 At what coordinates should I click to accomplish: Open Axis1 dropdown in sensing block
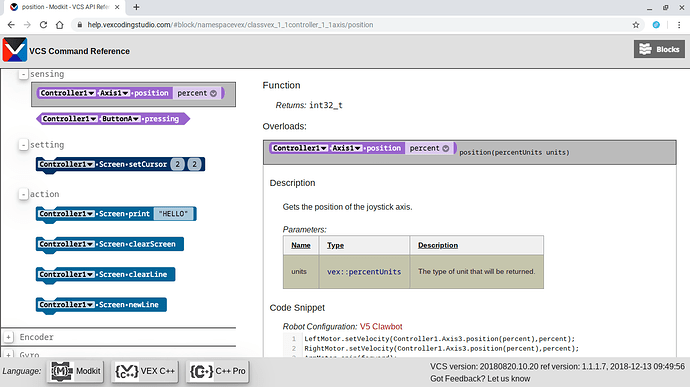pos(114,93)
